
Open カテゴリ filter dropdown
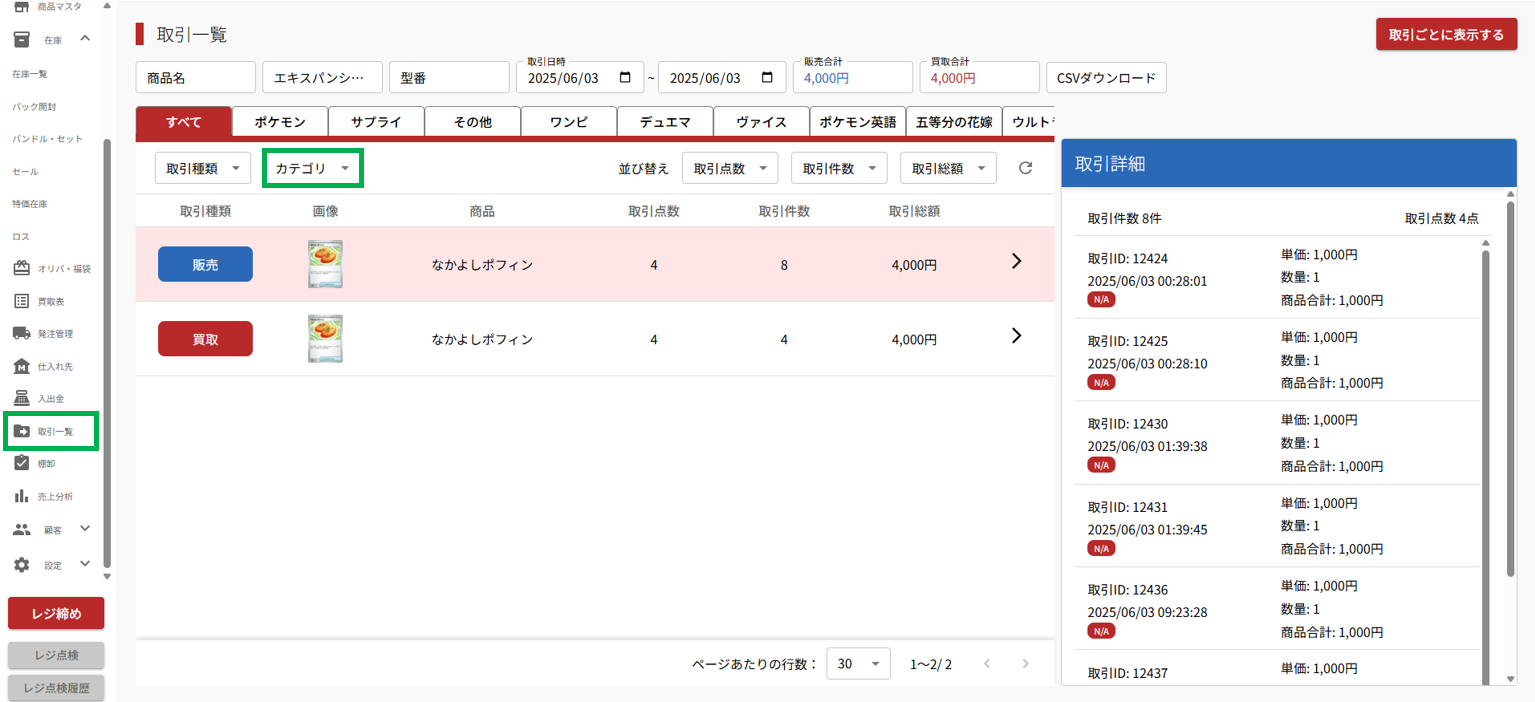(312, 169)
